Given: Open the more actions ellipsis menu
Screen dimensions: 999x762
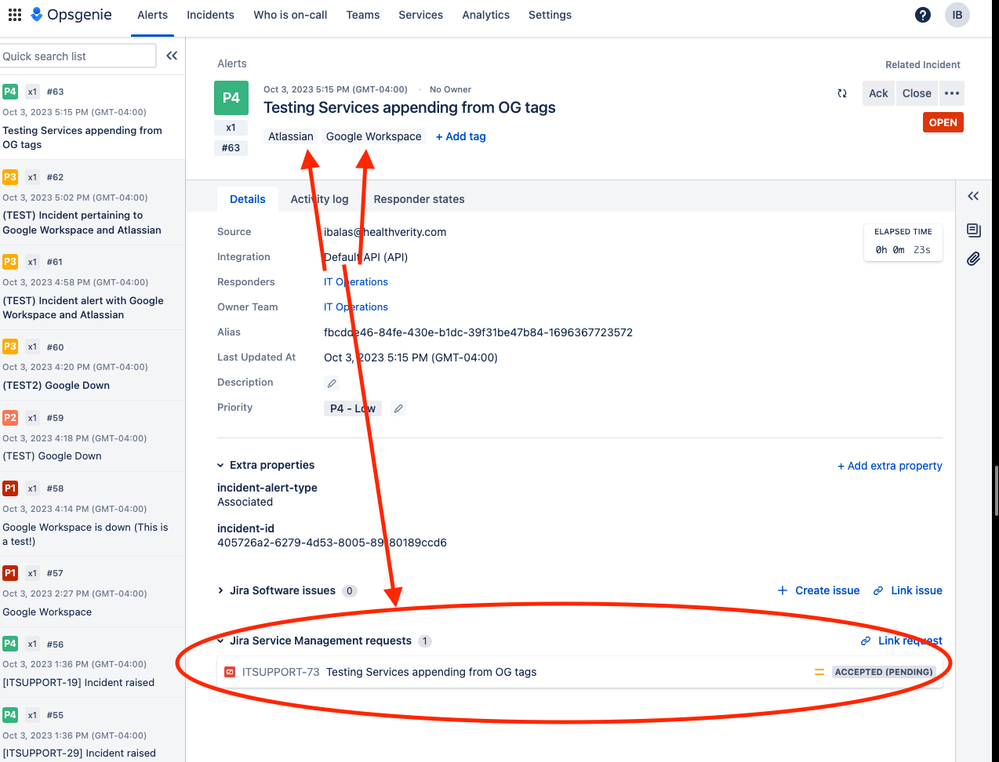Looking at the screenshot, I should (951, 93).
